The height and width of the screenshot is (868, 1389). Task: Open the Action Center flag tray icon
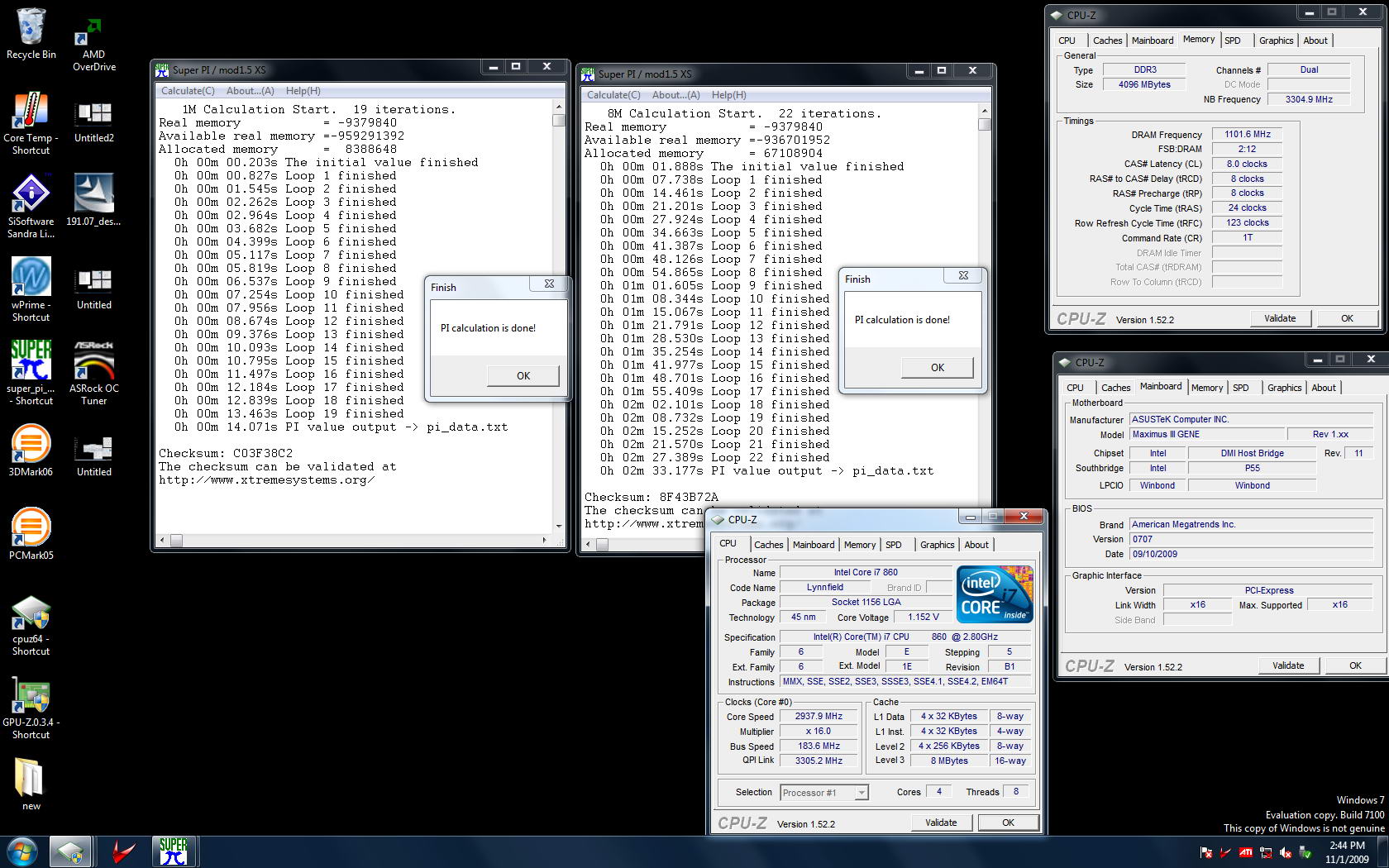pyautogui.click(x=1206, y=852)
